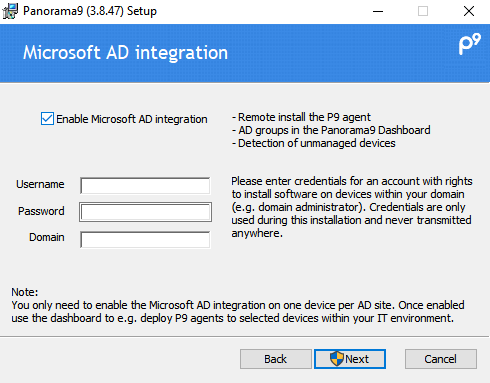This screenshot has height=383, width=490.
Task: Click the Username label
Action: click(40, 184)
